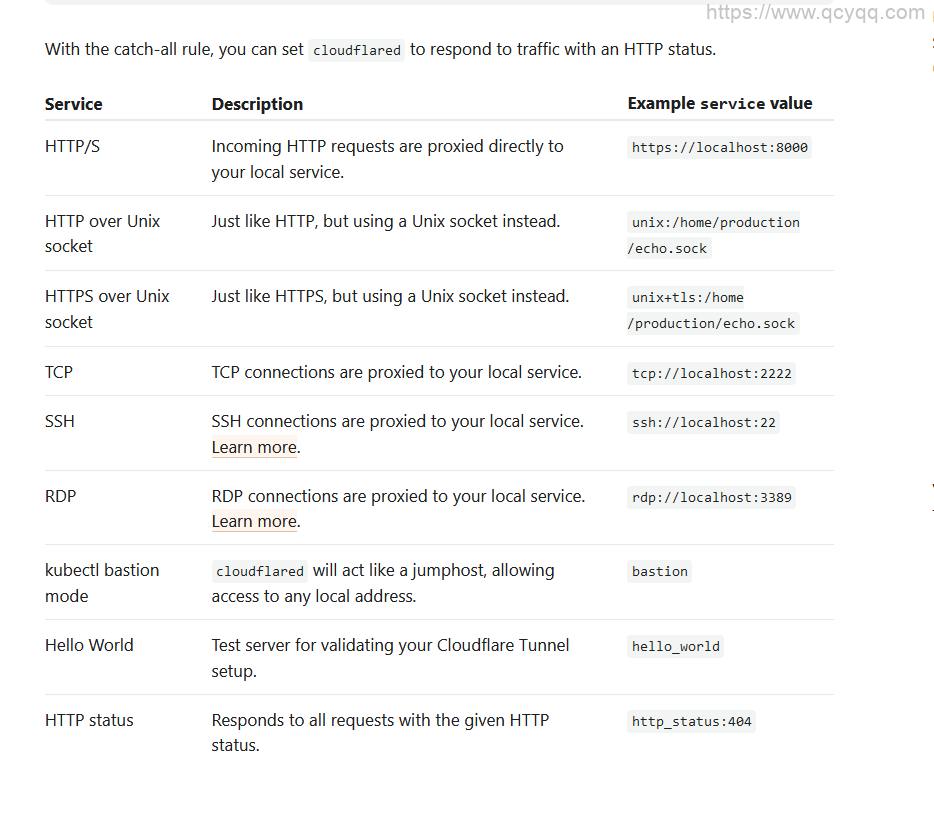Click the bastion service value
The image size is (934, 816).
659,571
